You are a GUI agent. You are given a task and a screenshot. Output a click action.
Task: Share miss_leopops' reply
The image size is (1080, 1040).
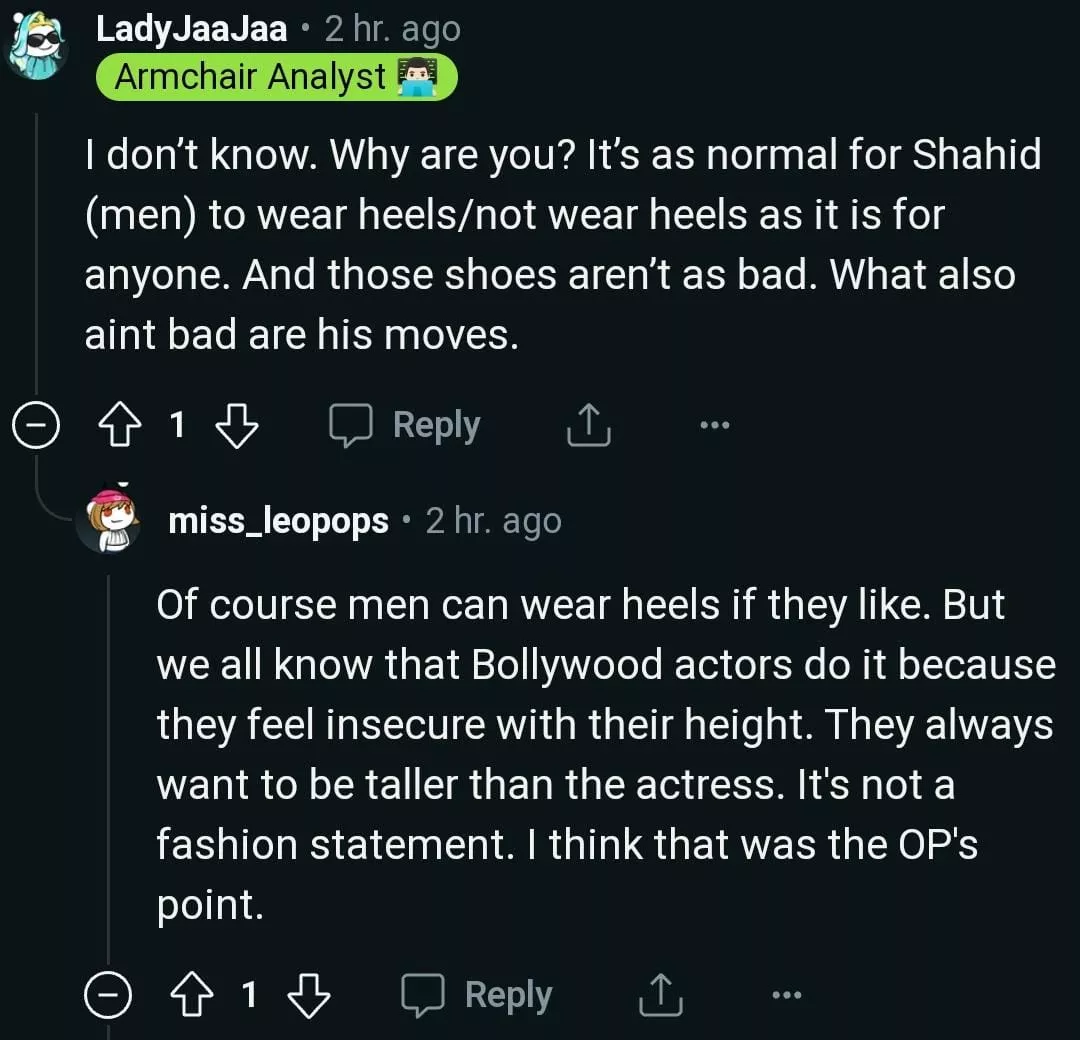[x=660, y=995]
